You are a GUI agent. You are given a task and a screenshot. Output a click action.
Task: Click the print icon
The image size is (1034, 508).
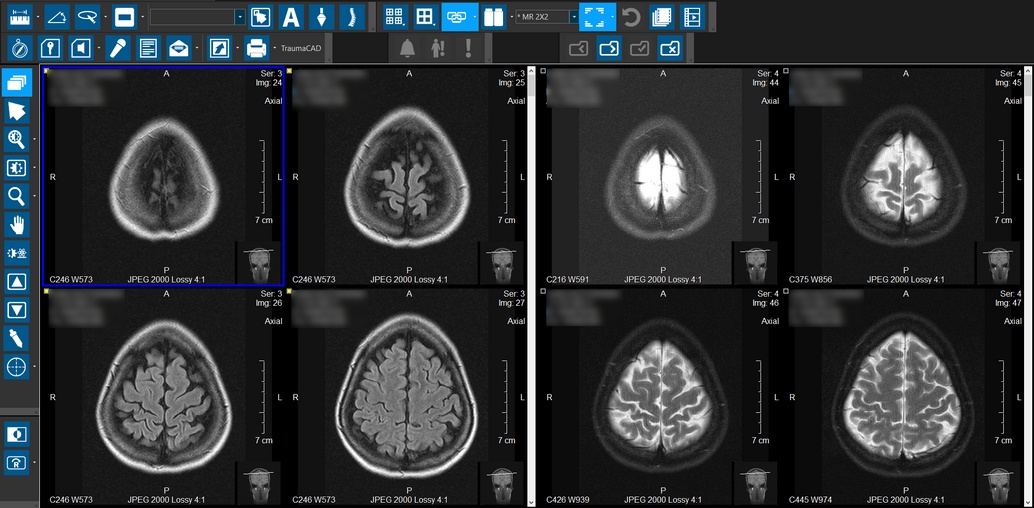[x=256, y=47]
